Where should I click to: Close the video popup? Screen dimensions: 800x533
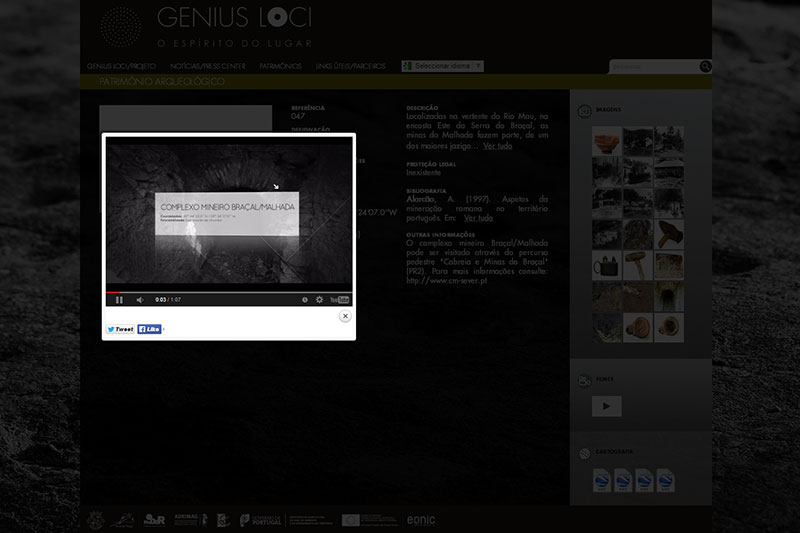[345, 316]
